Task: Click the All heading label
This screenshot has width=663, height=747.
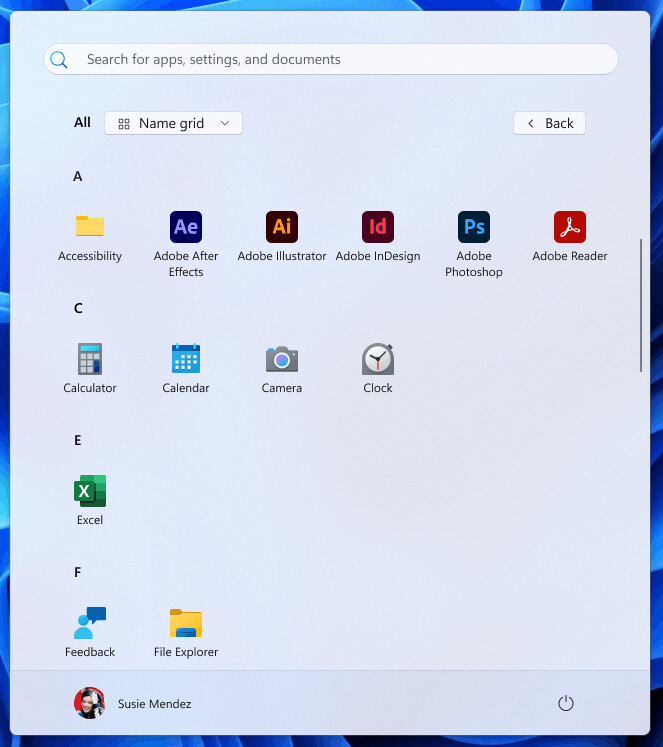Action: point(82,123)
